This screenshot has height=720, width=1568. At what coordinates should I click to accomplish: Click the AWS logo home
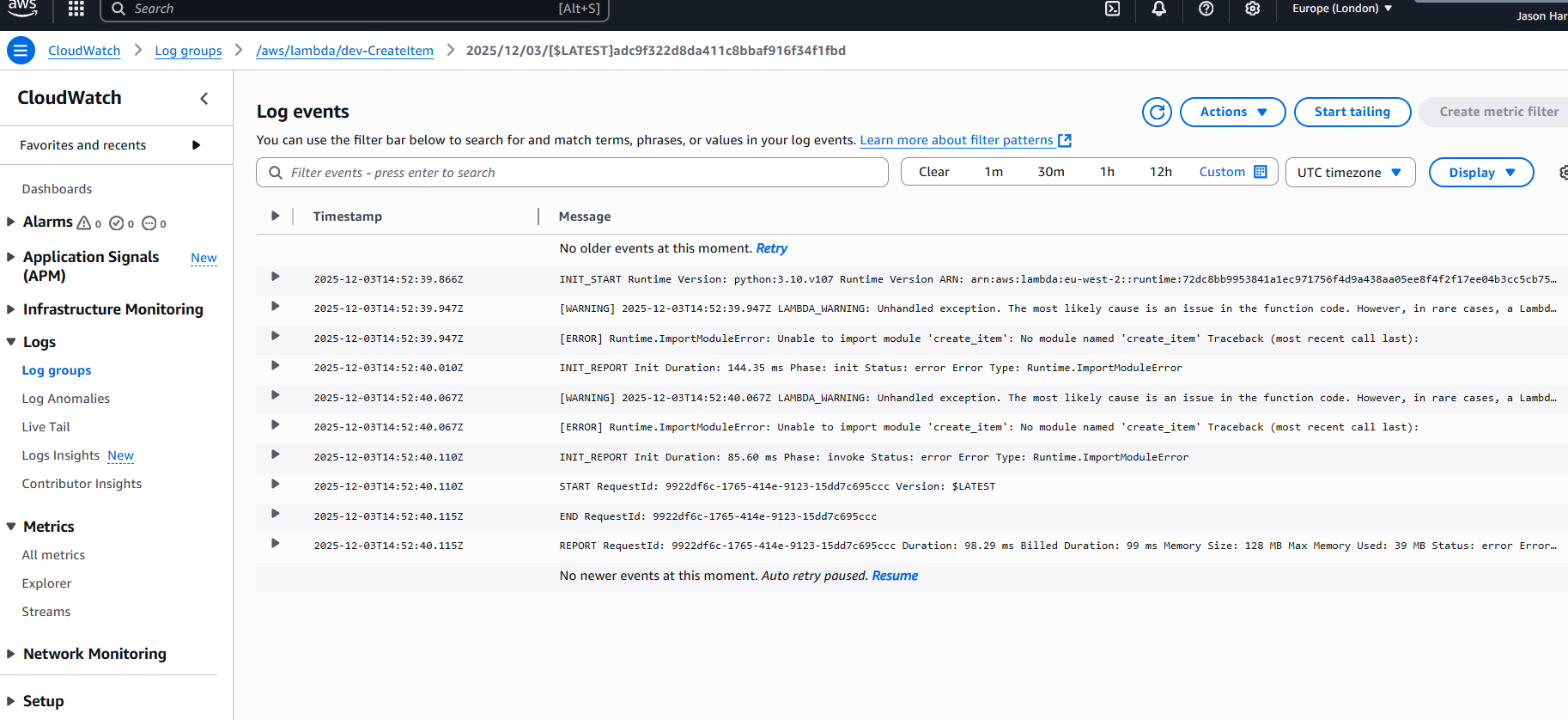pyautogui.click(x=22, y=9)
